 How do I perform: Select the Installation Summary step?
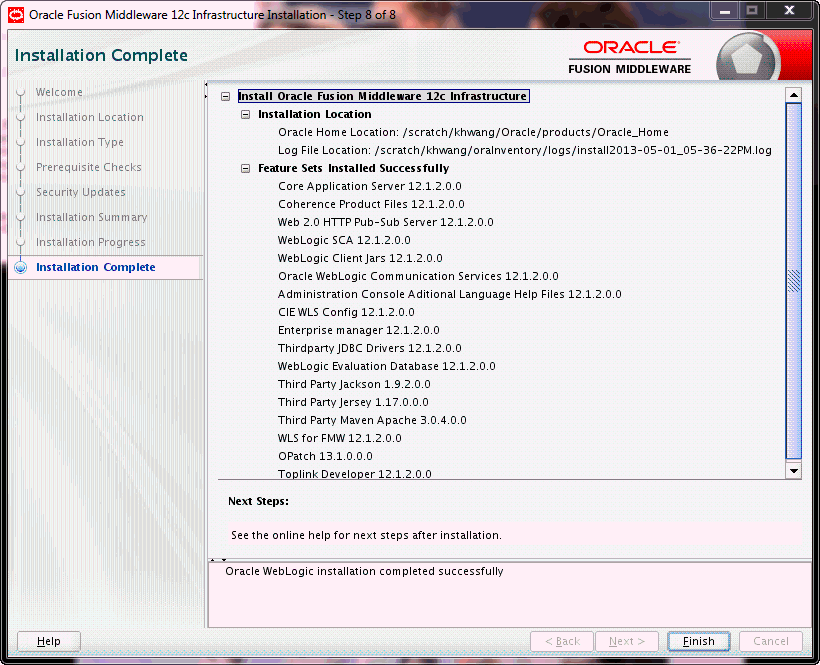(92, 217)
